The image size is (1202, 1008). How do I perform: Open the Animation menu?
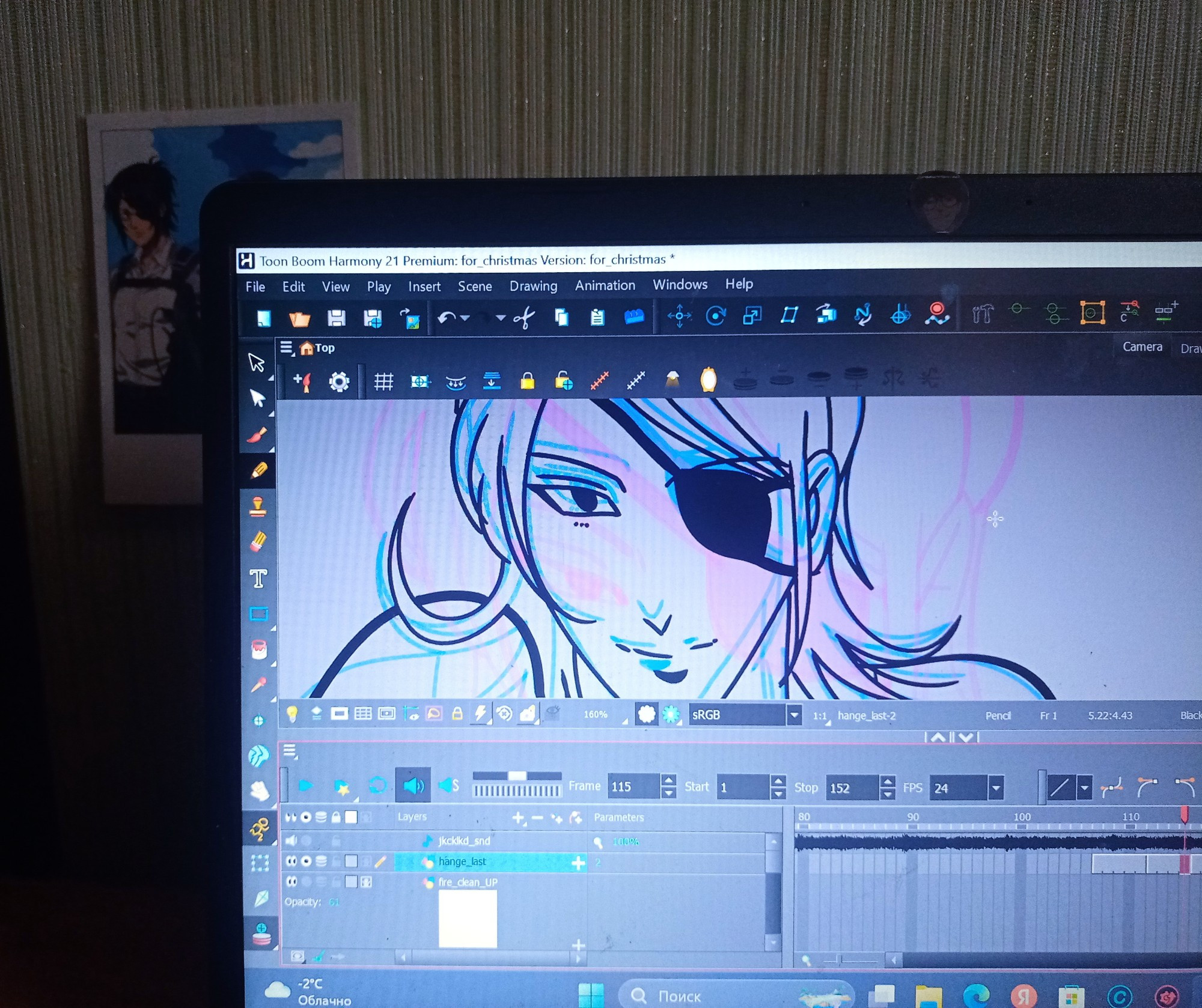tap(605, 285)
